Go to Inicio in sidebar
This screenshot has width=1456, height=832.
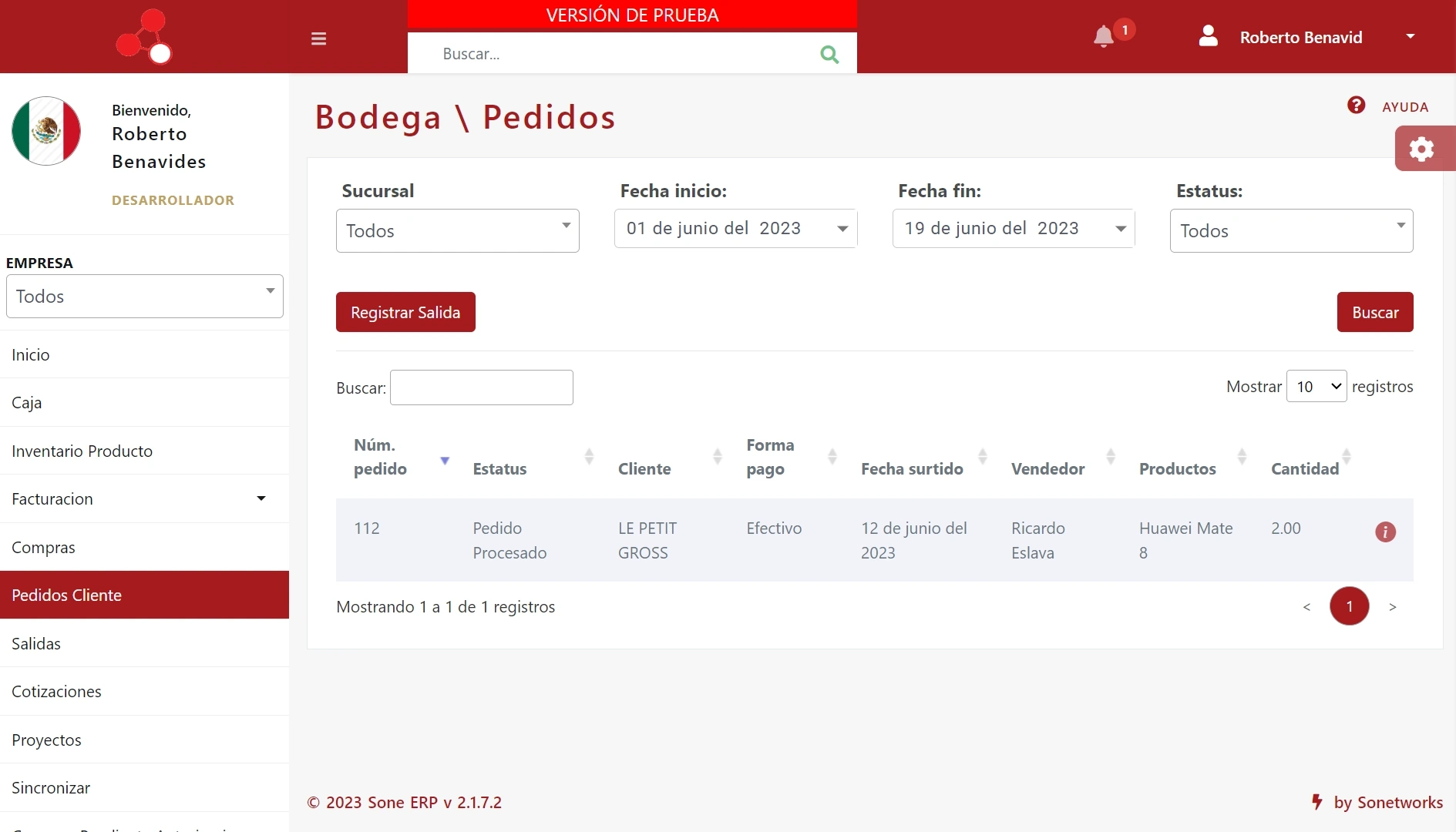coord(144,354)
